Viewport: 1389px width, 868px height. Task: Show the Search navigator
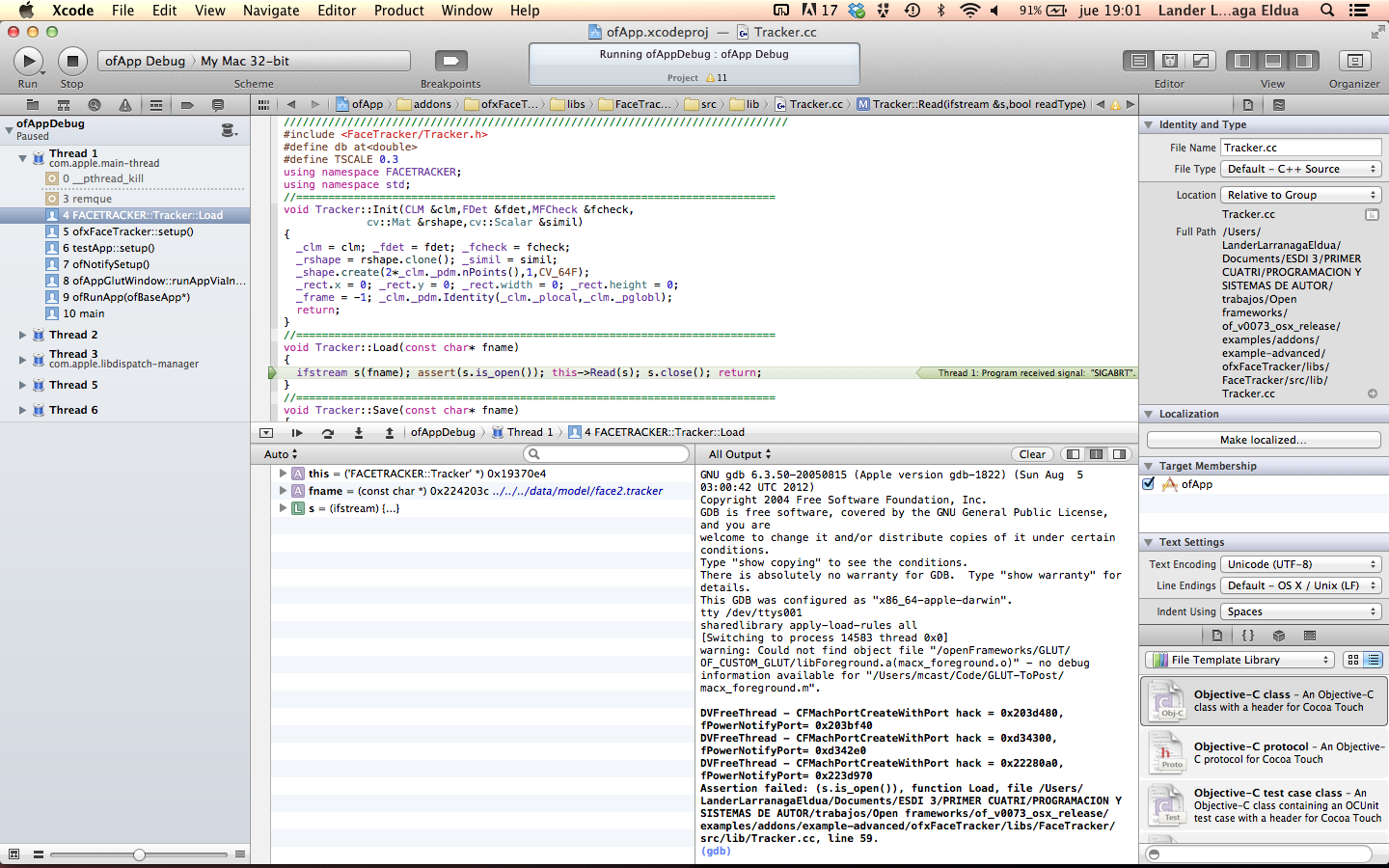tap(95, 104)
